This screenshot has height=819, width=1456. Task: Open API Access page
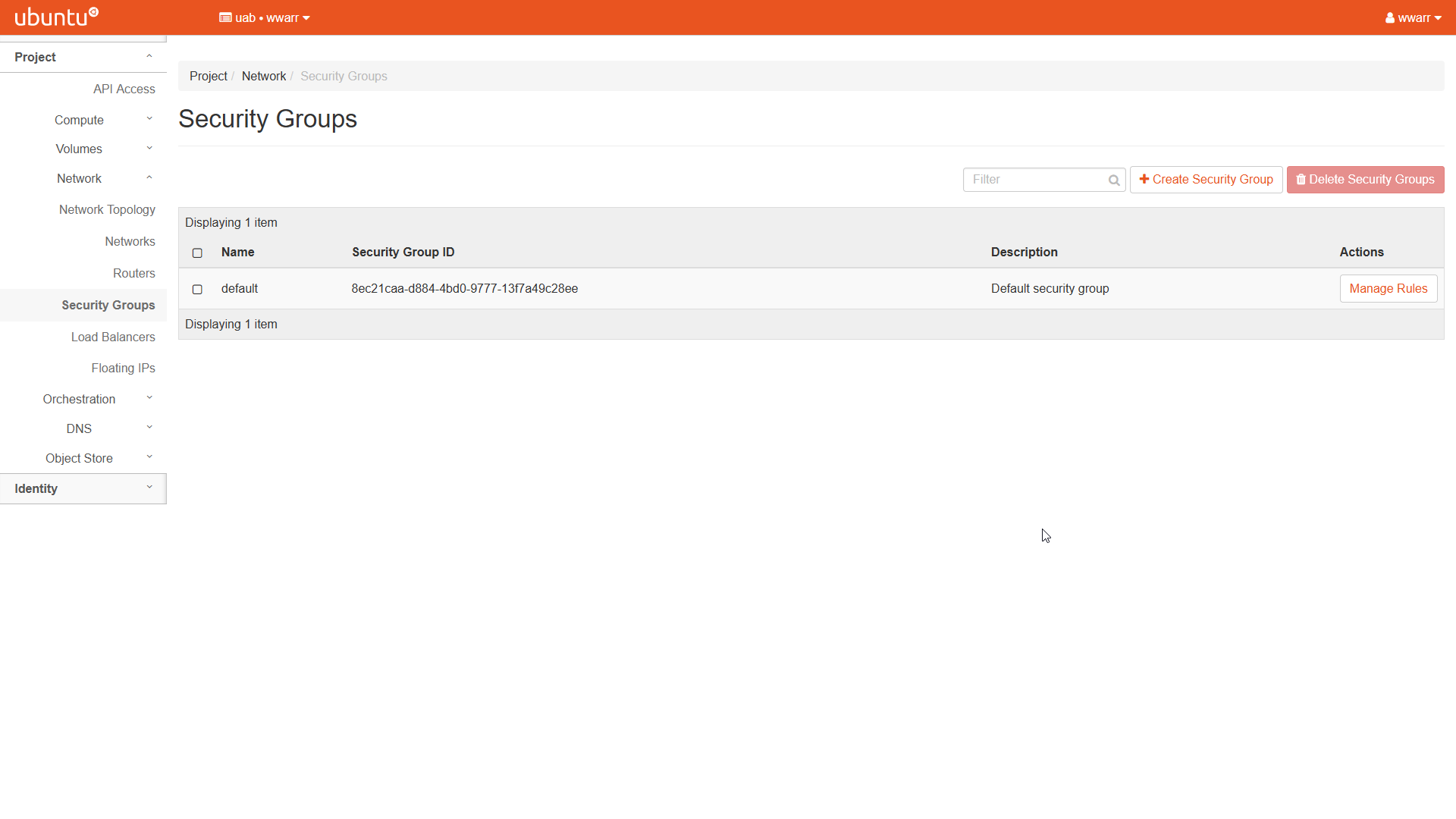[124, 89]
